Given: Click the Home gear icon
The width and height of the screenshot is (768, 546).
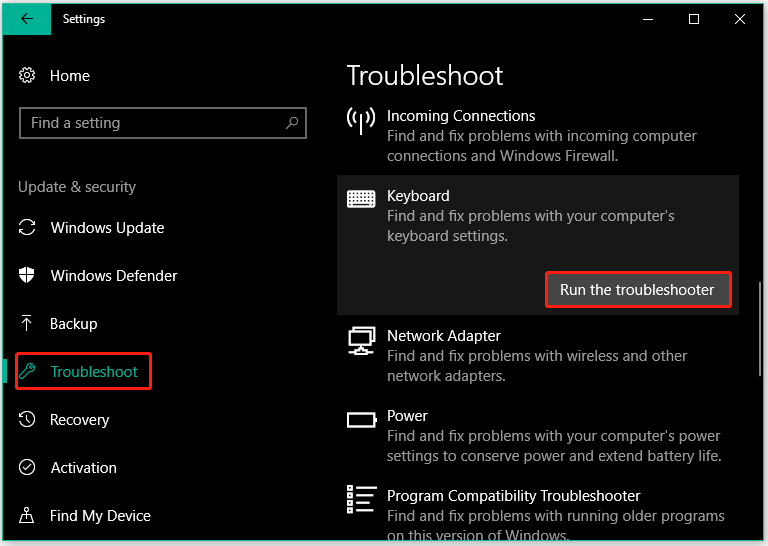Looking at the screenshot, I should (28, 76).
